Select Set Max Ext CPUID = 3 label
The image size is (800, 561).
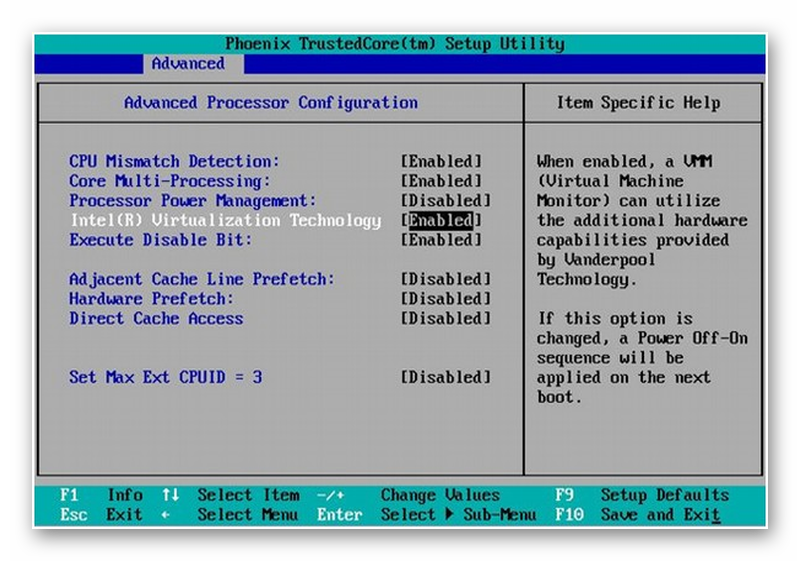tap(165, 377)
